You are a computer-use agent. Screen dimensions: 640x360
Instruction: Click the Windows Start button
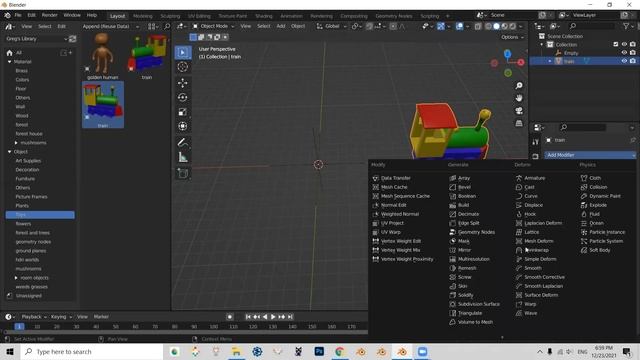coord(10,352)
